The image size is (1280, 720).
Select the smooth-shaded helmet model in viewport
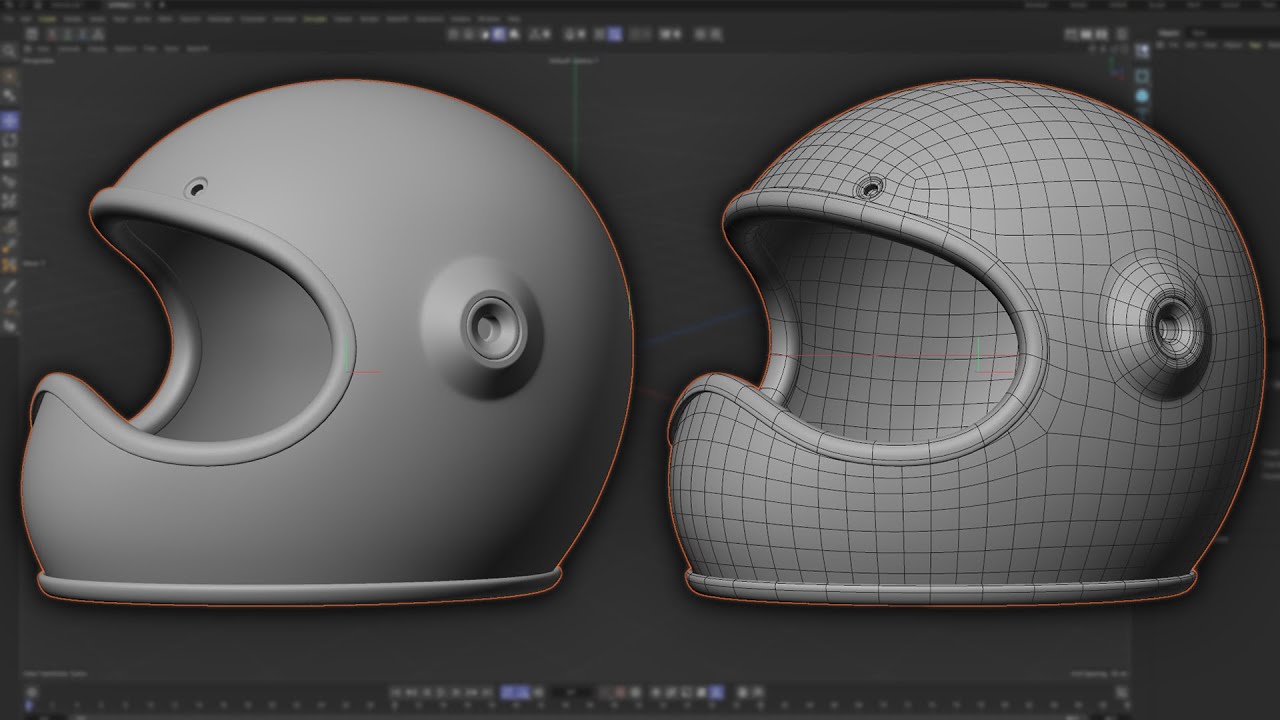[x=330, y=343]
